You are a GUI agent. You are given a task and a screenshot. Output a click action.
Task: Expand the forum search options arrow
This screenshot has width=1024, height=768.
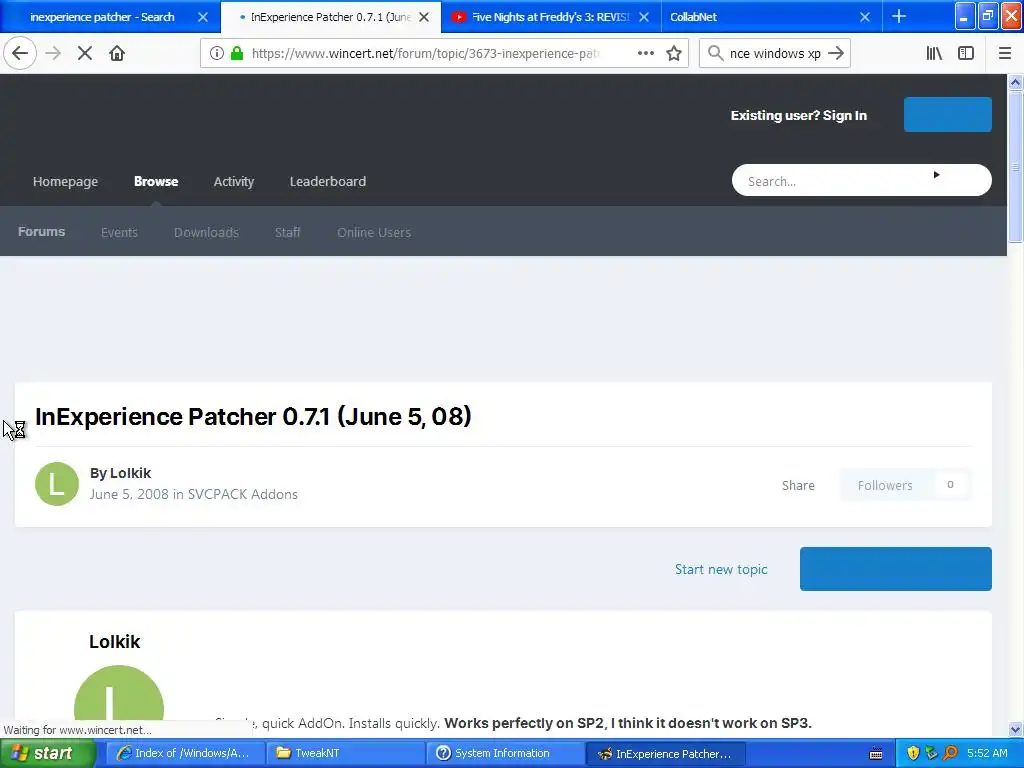click(x=936, y=174)
